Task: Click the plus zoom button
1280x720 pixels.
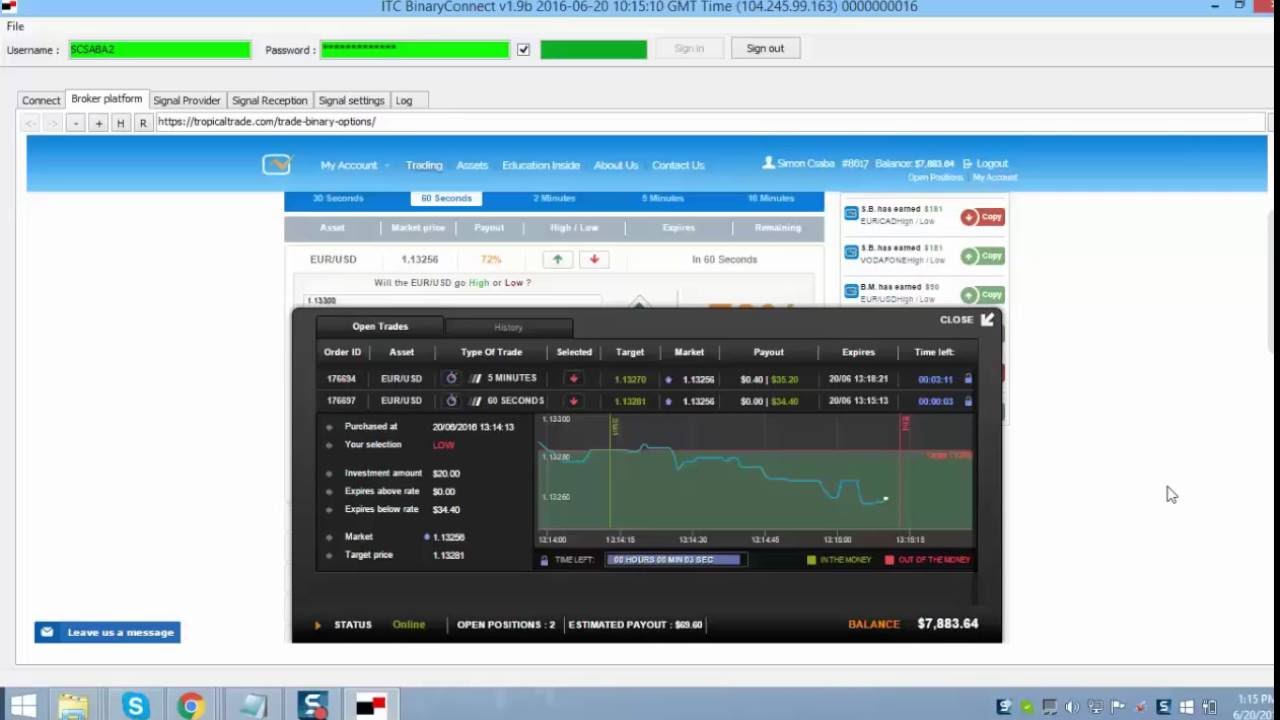Action: [98, 122]
